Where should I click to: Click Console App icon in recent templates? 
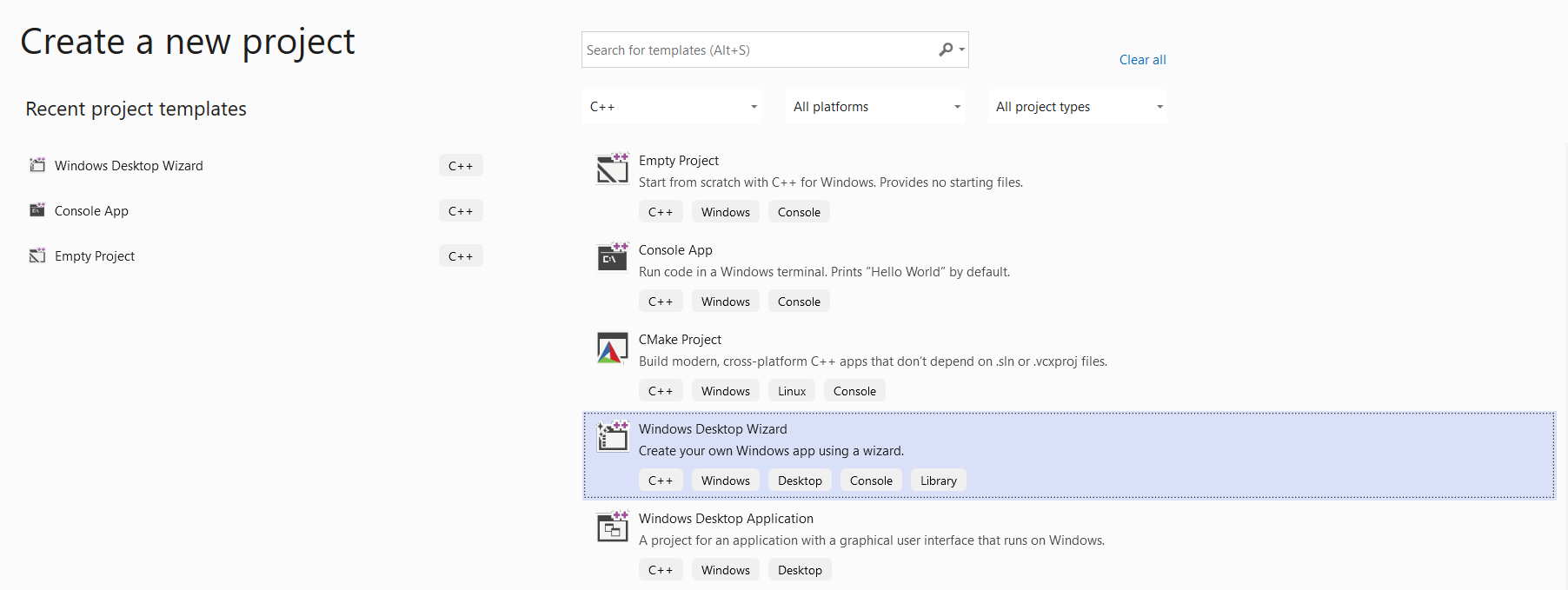(x=37, y=210)
